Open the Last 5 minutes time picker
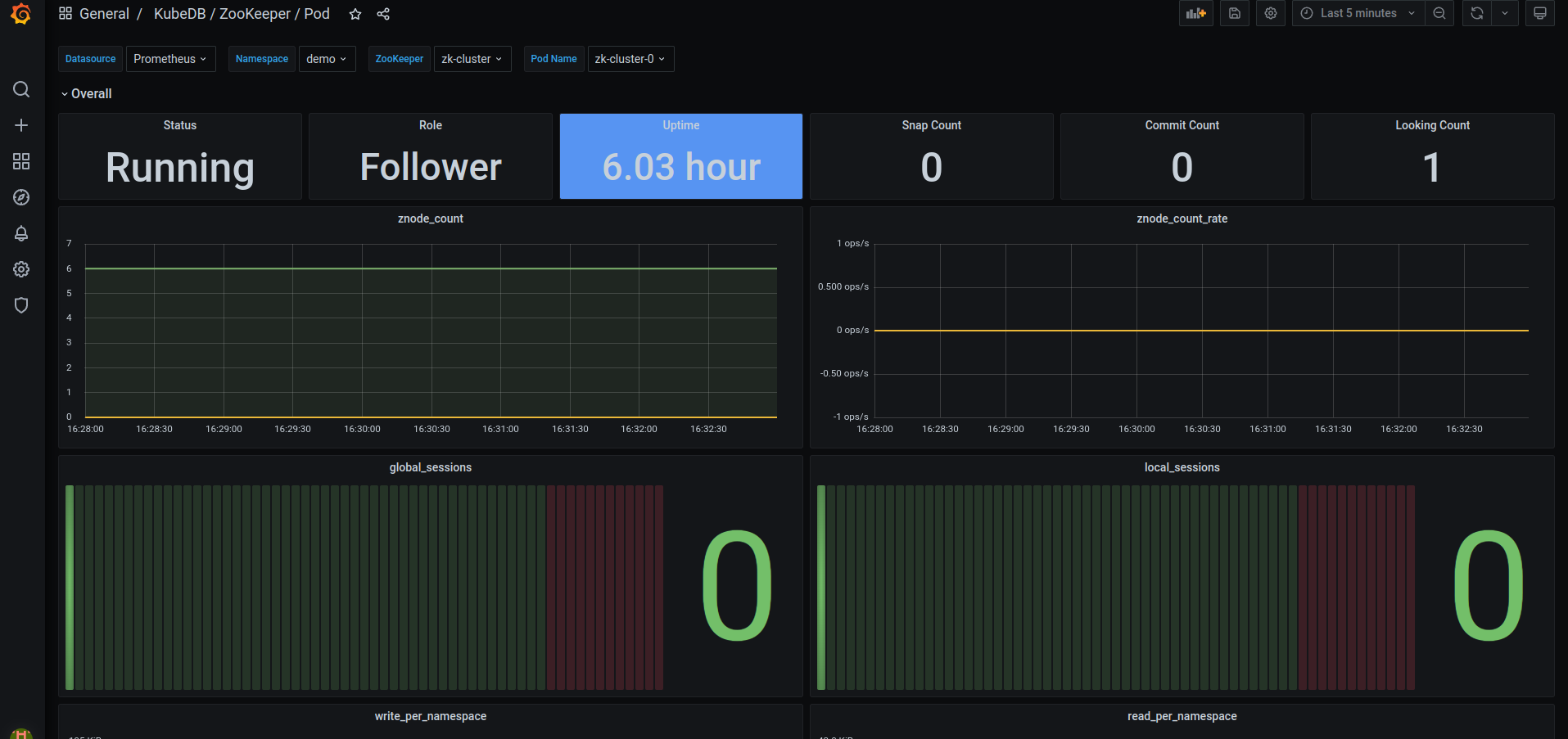This screenshot has height=739, width=1568. pos(1358,13)
